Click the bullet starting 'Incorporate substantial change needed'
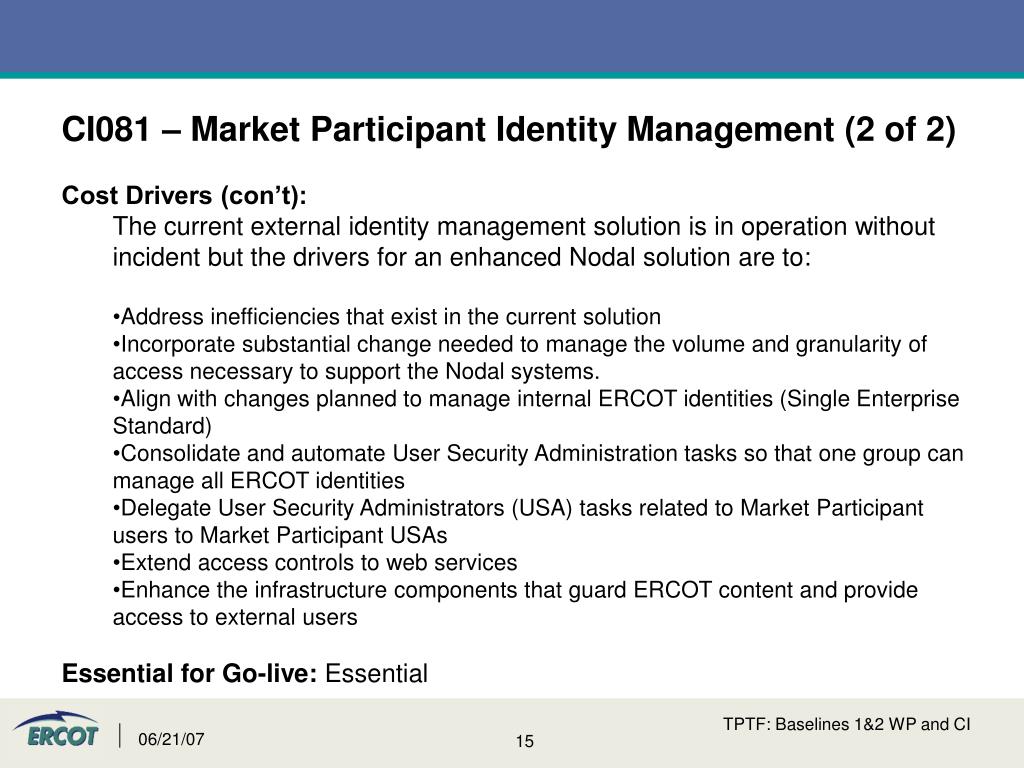The image size is (1024, 768). coord(520,357)
